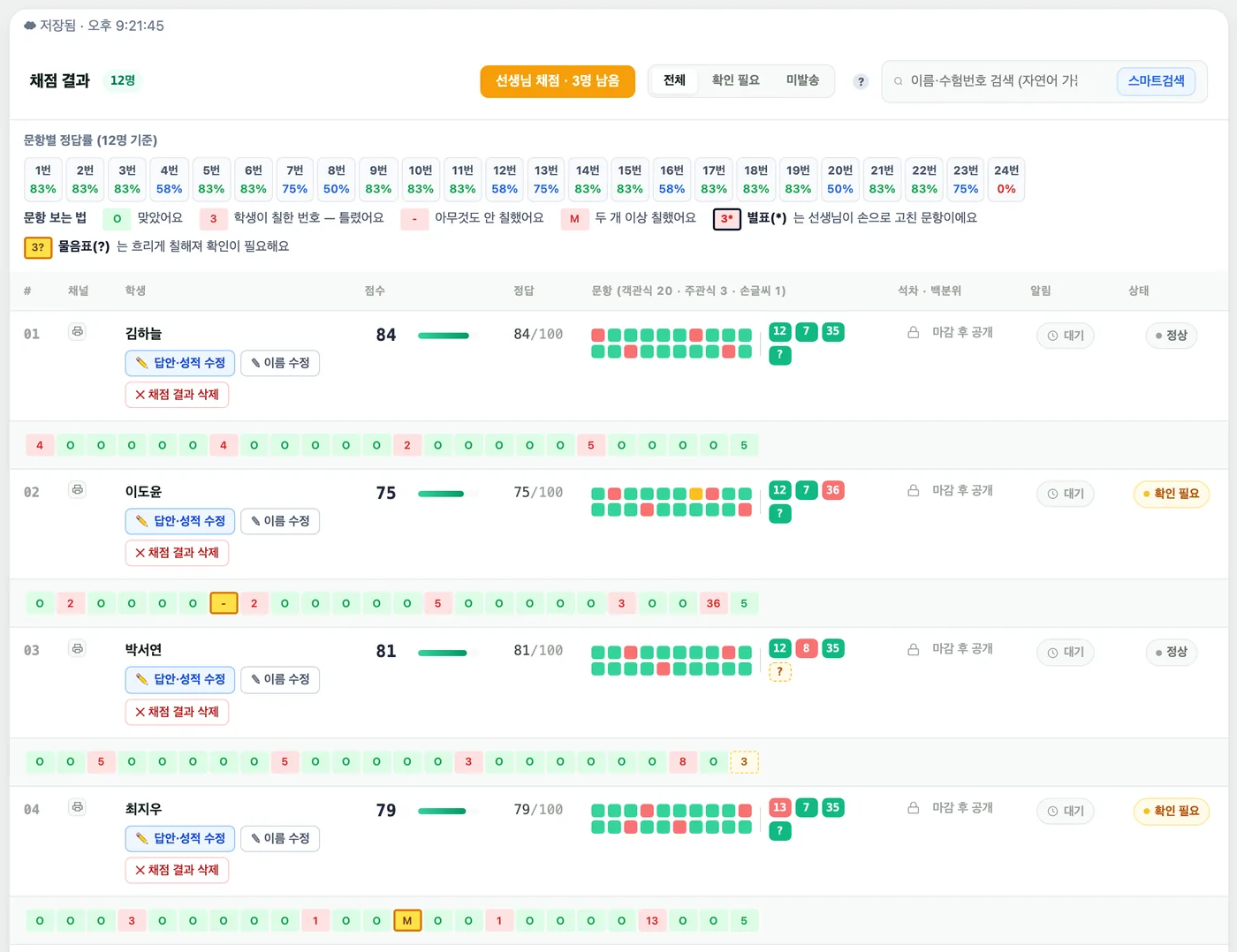Click the dashed question badge in 박서연's row
This screenshot has width=1237, height=952.
click(779, 671)
